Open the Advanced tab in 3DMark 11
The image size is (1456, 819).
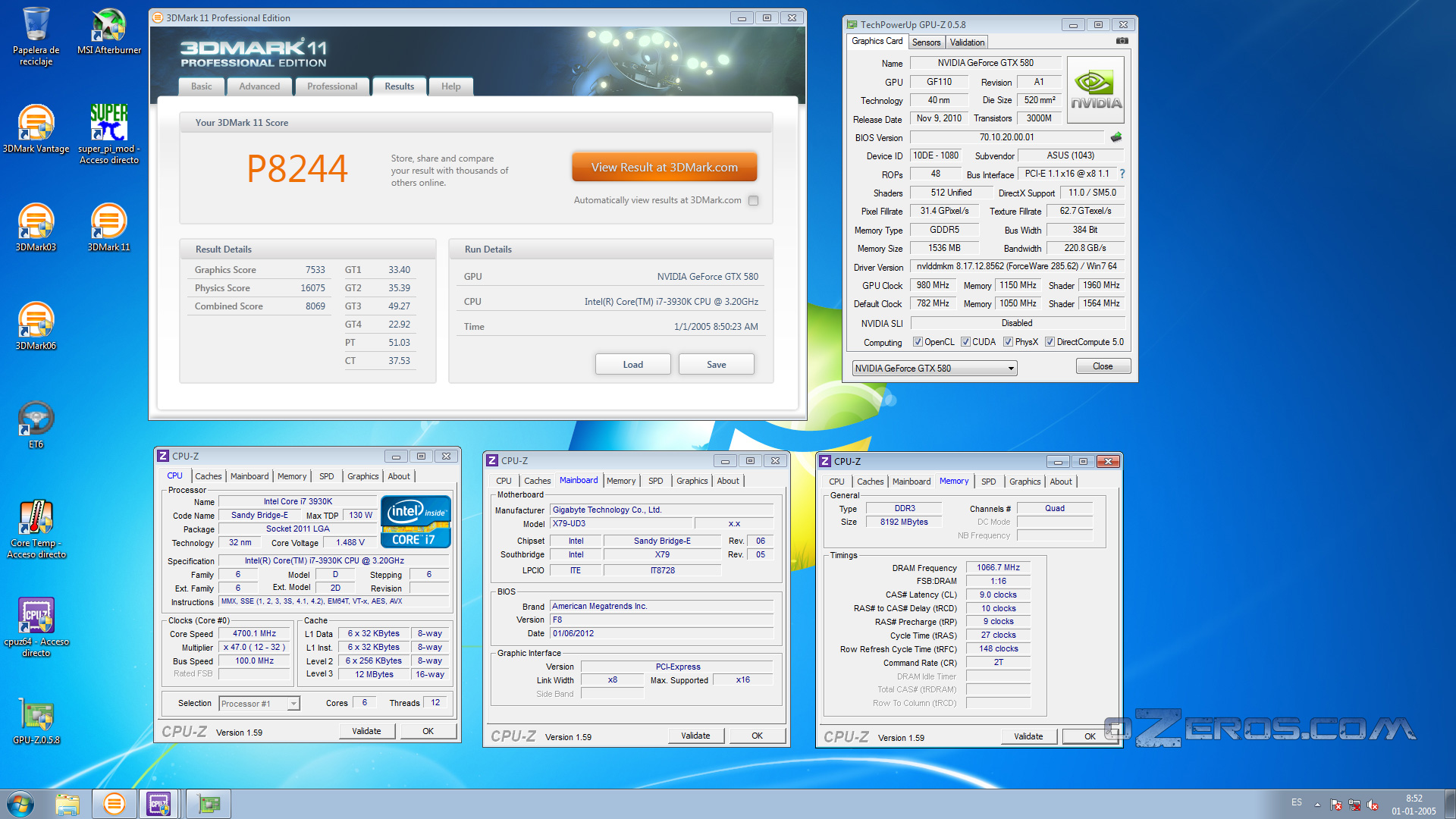pos(259,86)
